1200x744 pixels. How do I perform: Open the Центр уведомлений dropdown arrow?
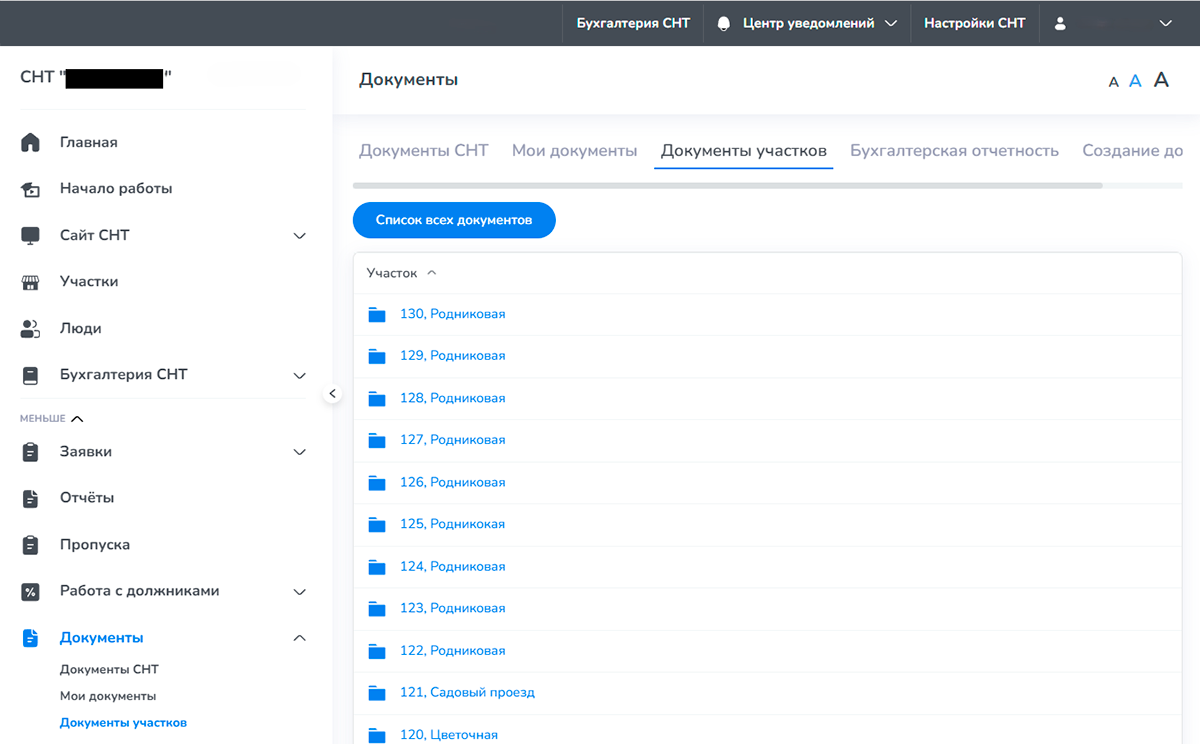point(891,23)
